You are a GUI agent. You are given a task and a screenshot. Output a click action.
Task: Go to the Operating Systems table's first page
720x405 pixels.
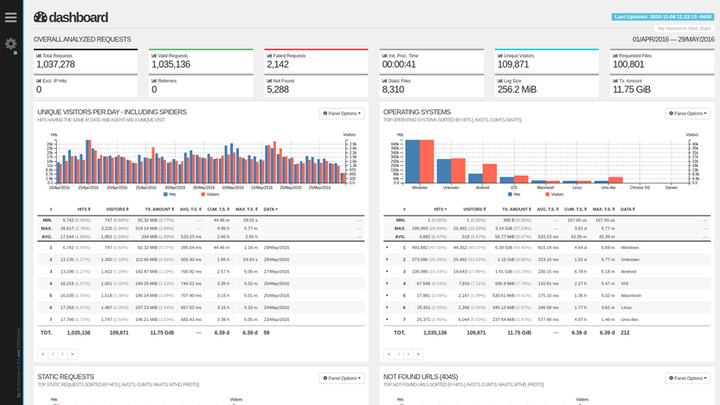tap(388, 354)
